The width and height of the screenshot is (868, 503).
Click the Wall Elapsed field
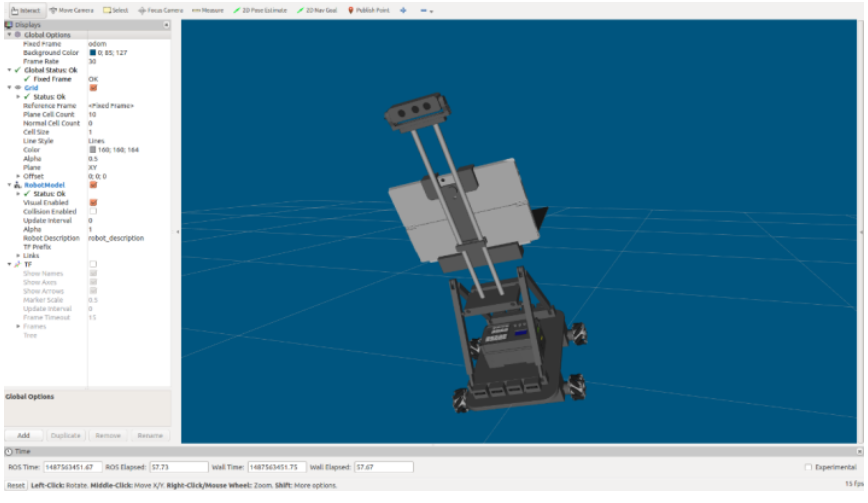(x=384, y=468)
